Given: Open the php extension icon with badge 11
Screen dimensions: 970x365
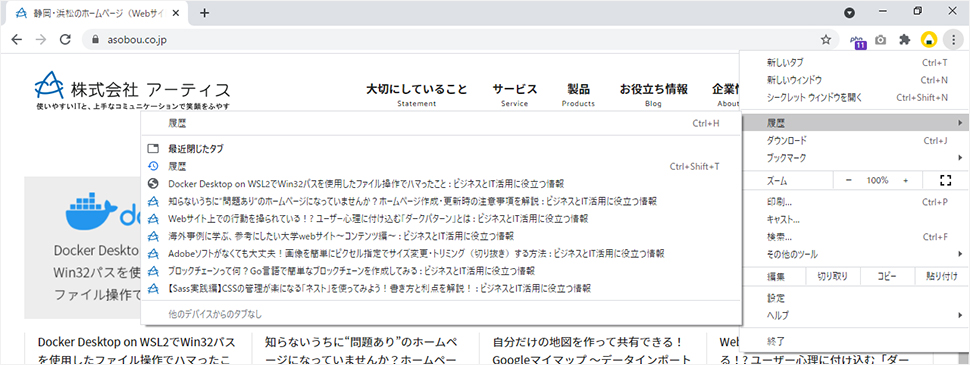Looking at the screenshot, I should [x=858, y=41].
